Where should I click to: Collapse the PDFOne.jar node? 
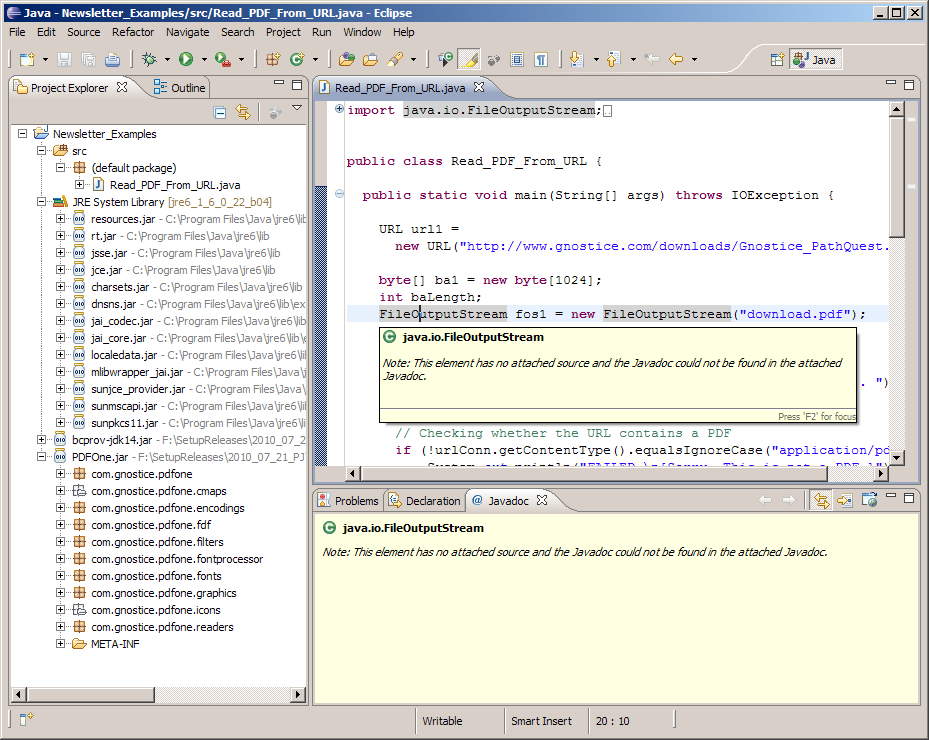coord(41,456)
